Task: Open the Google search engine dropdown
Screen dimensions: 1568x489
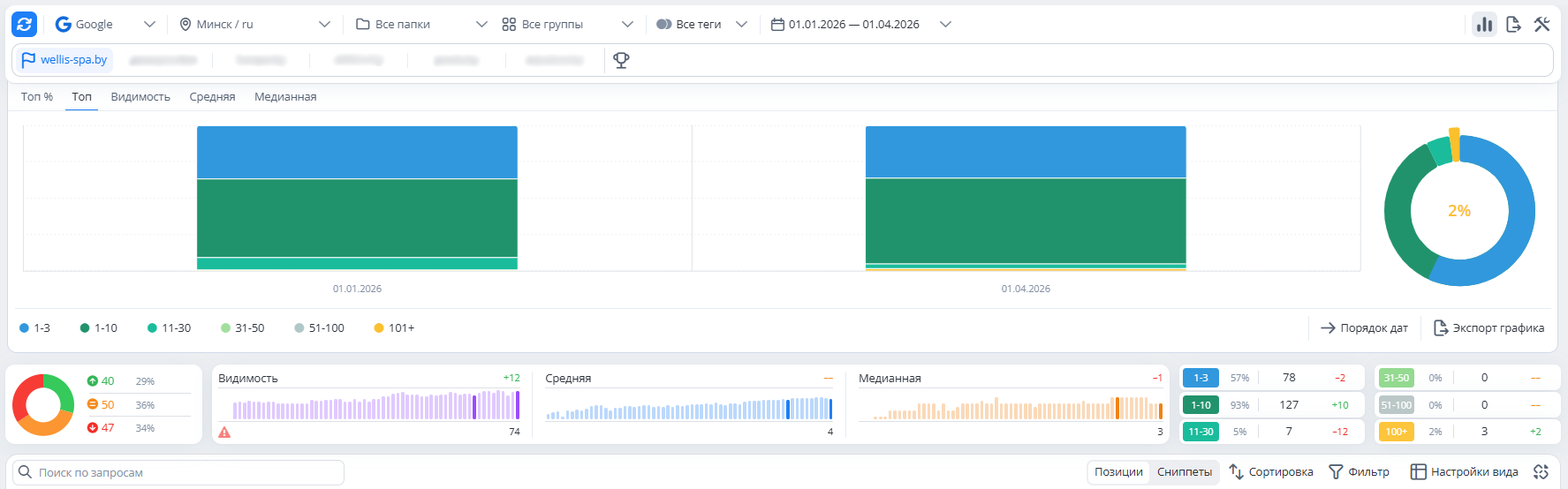Action: 105,25
